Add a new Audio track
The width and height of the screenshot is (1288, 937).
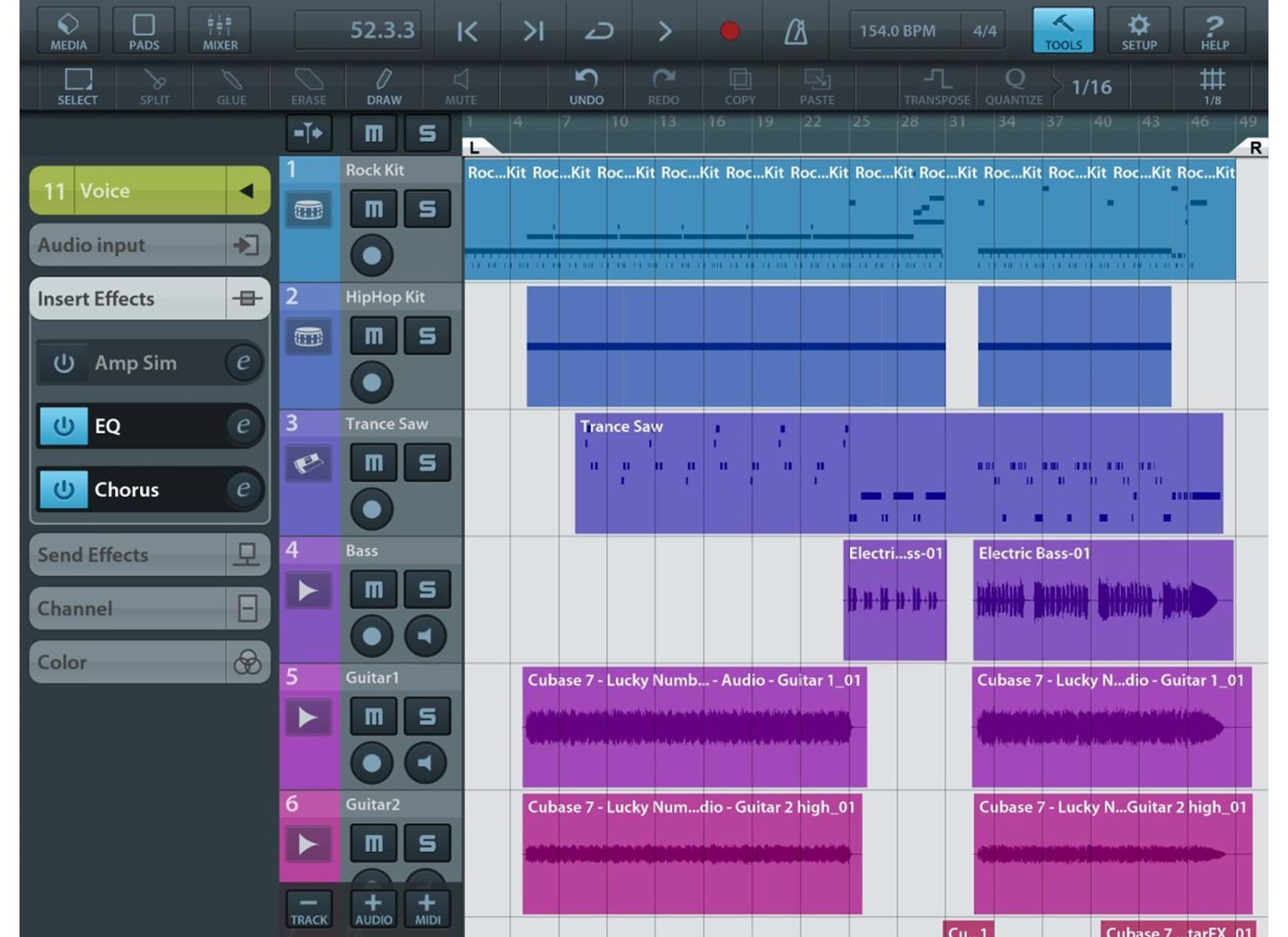[x=373, y=908]
